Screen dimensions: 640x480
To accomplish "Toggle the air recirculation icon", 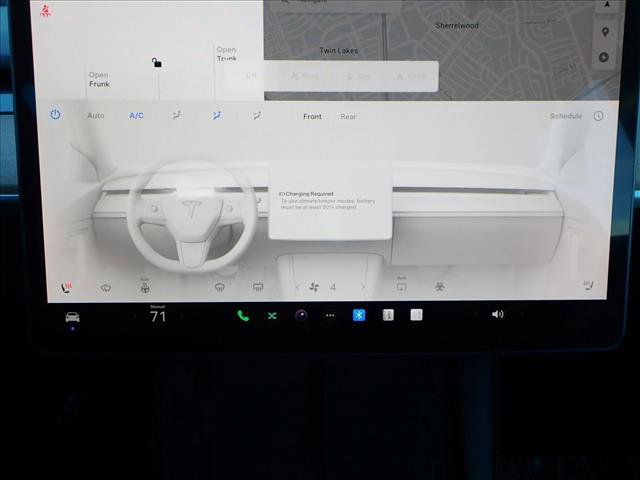I will pos(402,285).
